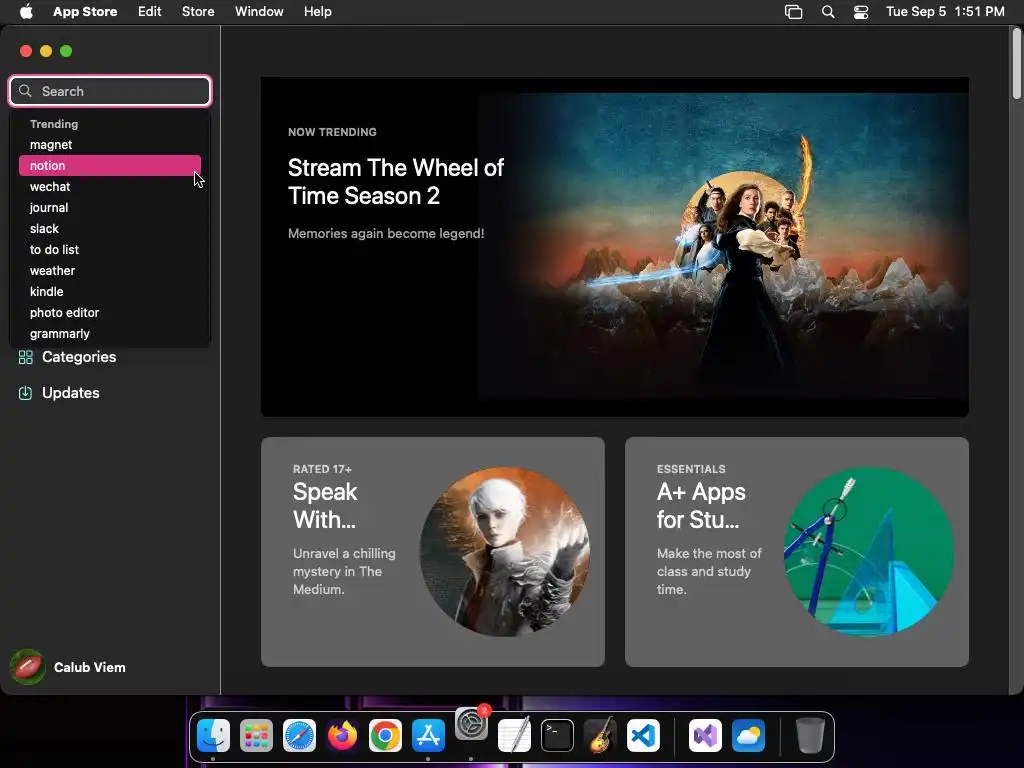Image resolution: width=1024 pixels, height=768 pixels.
Task: Select trending search 'journal'
Action: pos(110,207)
